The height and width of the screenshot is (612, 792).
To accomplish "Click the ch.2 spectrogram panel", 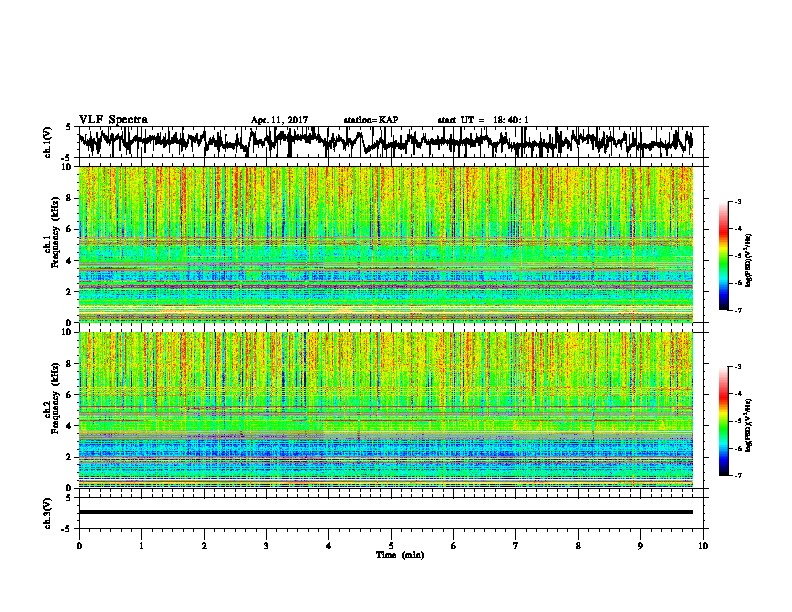I will point(386,410).
